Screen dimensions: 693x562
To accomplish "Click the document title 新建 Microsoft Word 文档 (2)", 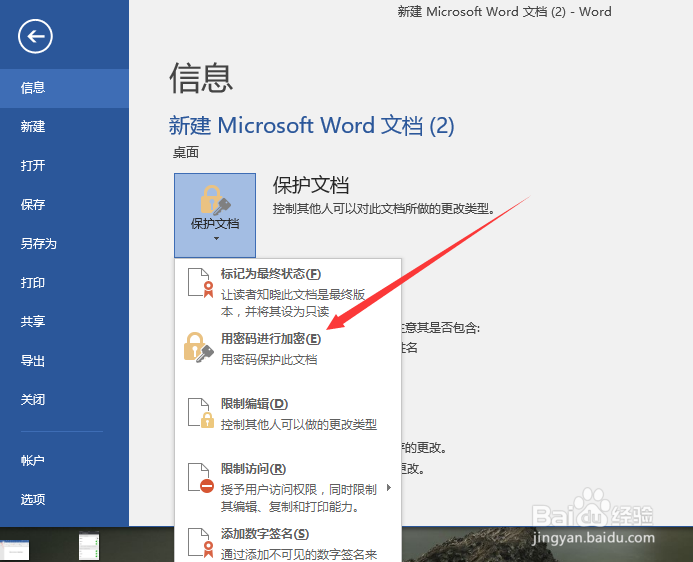I will pyautogui.click(x=312, y=125).
